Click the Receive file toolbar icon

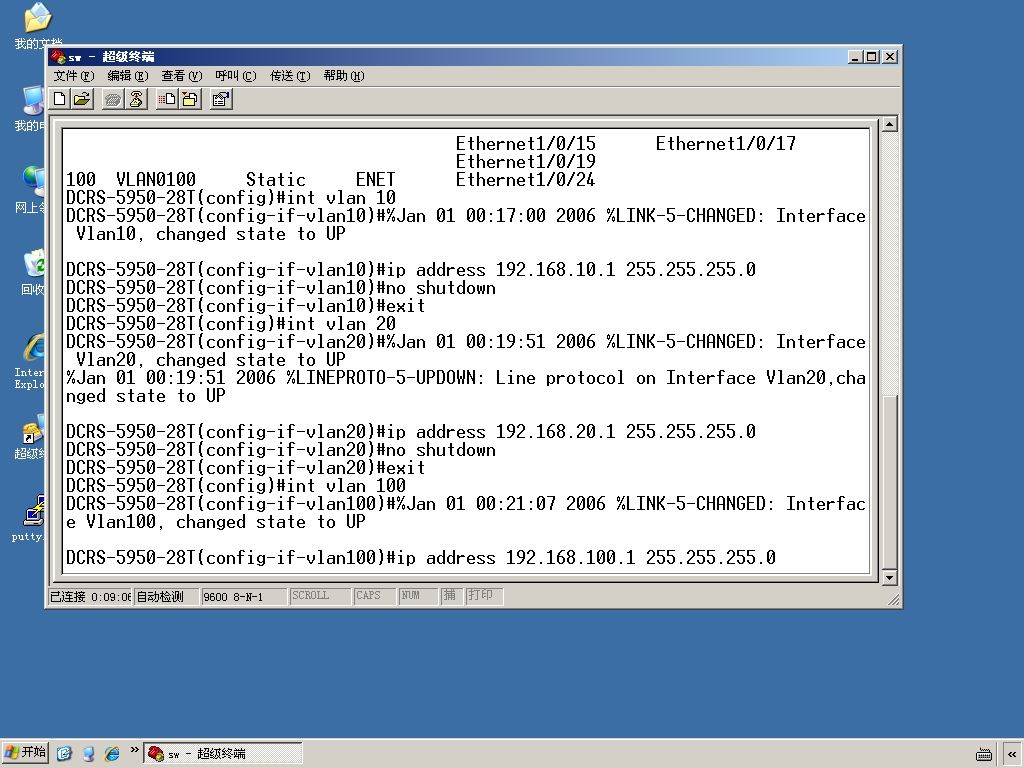[x=190, y=99]
